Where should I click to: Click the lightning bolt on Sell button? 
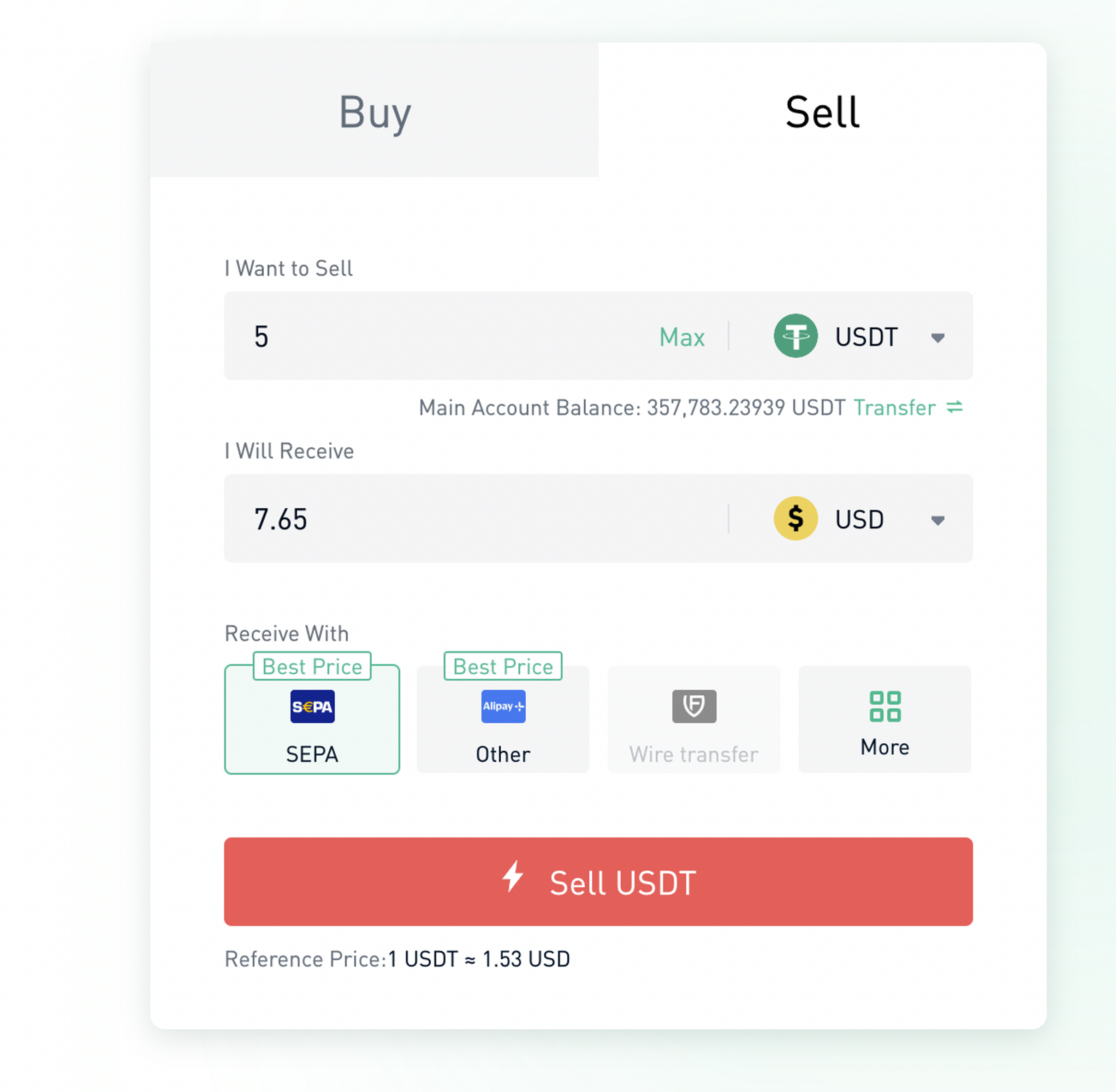pos(513,876)
